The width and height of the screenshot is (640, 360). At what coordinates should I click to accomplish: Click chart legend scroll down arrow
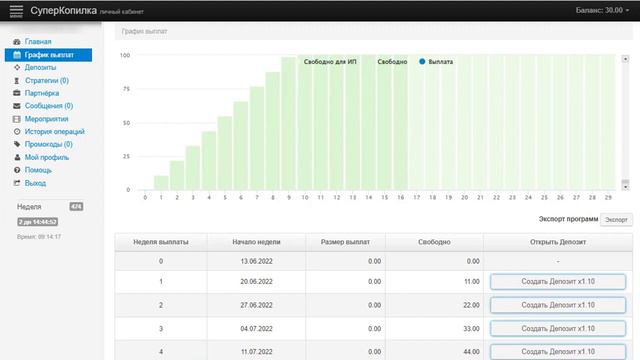click(625, 187)
